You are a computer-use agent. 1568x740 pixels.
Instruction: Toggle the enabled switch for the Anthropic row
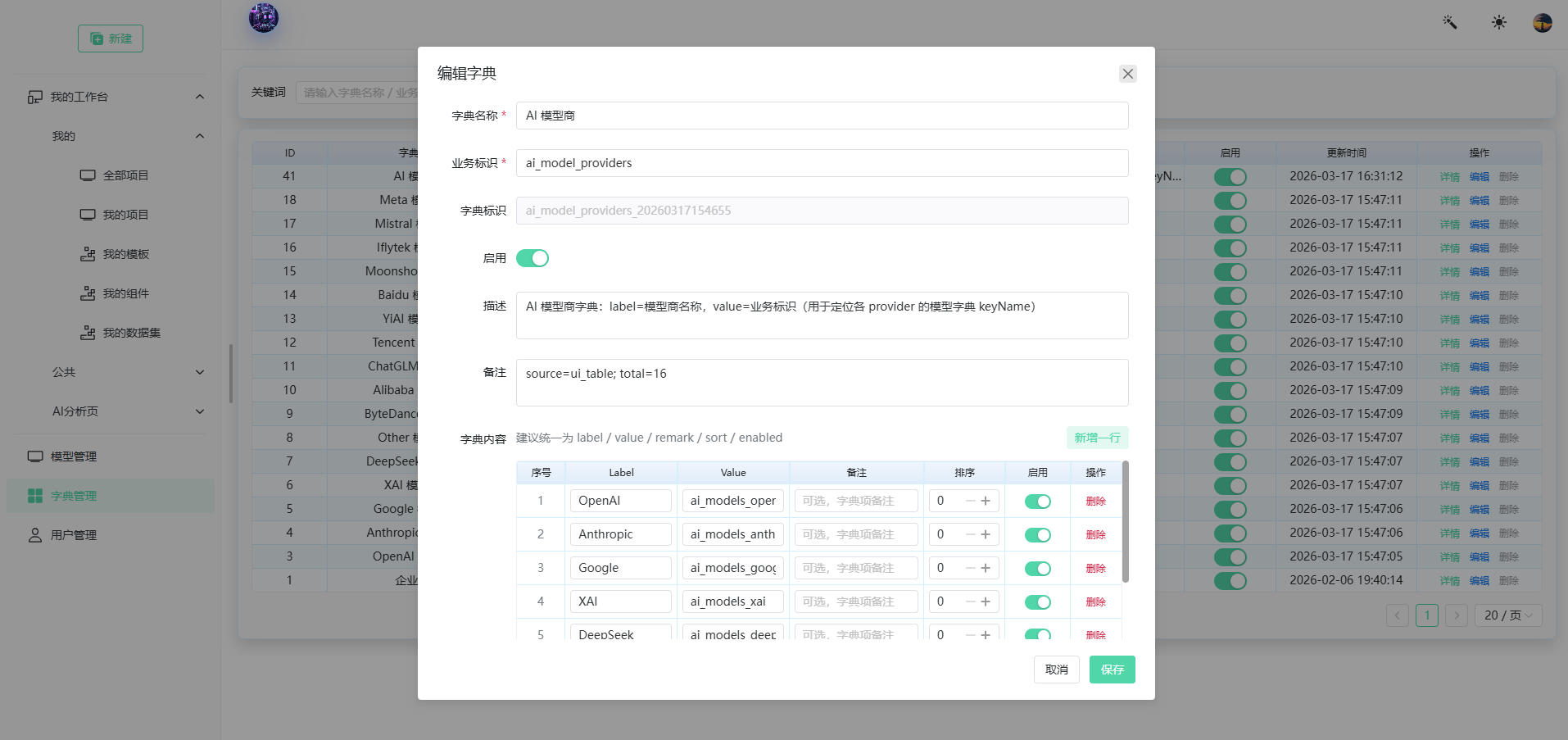1038,535
